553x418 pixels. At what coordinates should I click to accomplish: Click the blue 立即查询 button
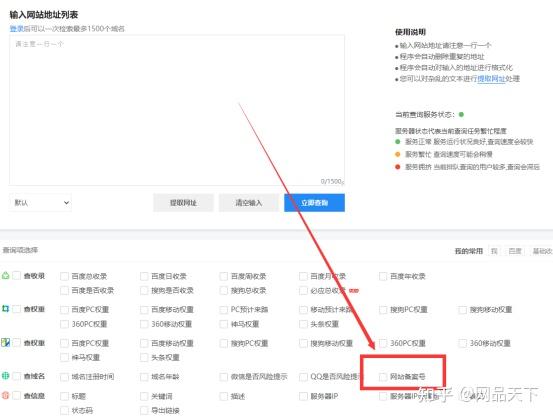(314, 202)
